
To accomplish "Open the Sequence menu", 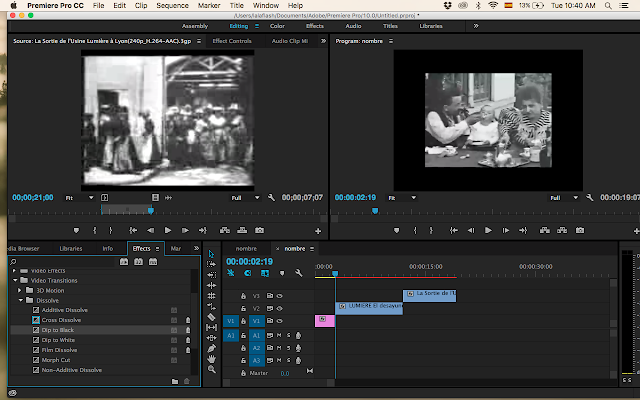I will tap(172, 5).
